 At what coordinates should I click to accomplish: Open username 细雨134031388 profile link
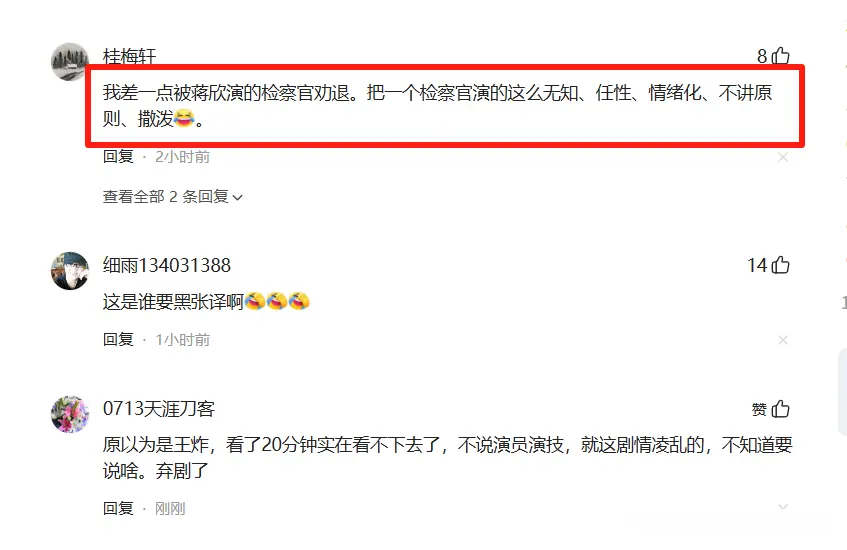pyautogui.click(x=167, y=265)
